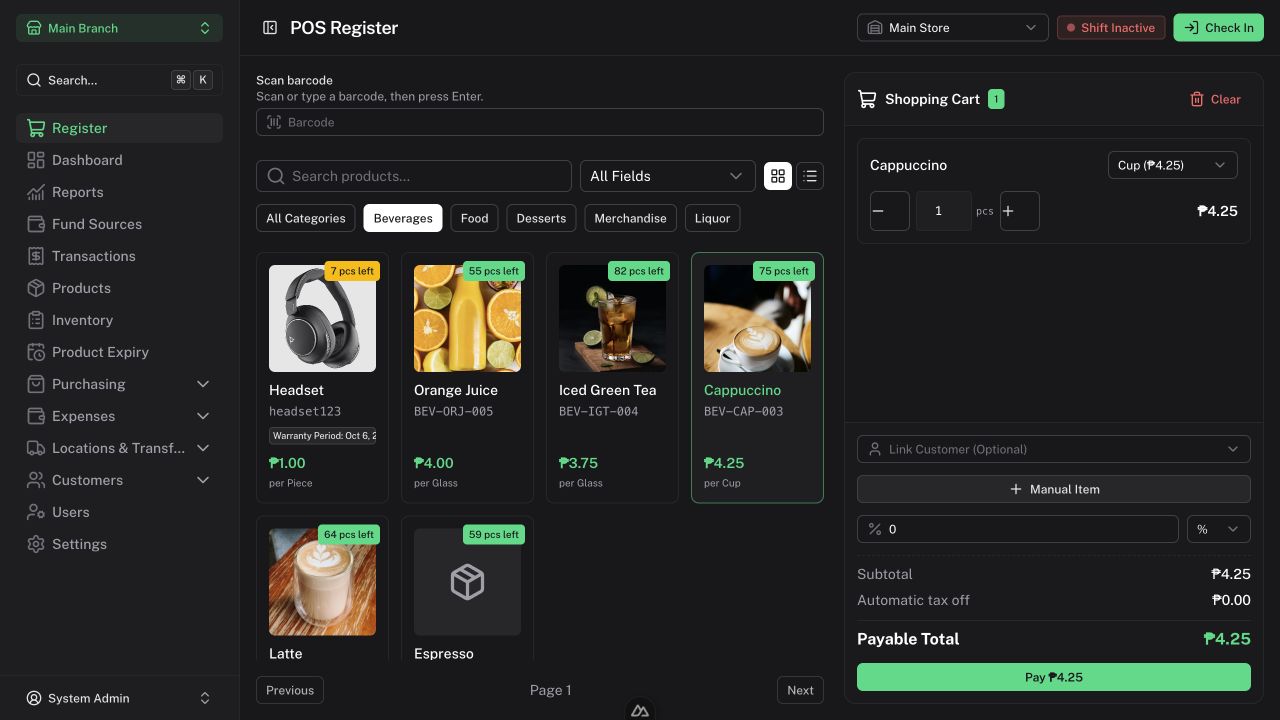This screenshot has height=720, width=1280.
Task: Open Cappuccino unit dropdown Cup (₱4.25)
Action: 1172,165
